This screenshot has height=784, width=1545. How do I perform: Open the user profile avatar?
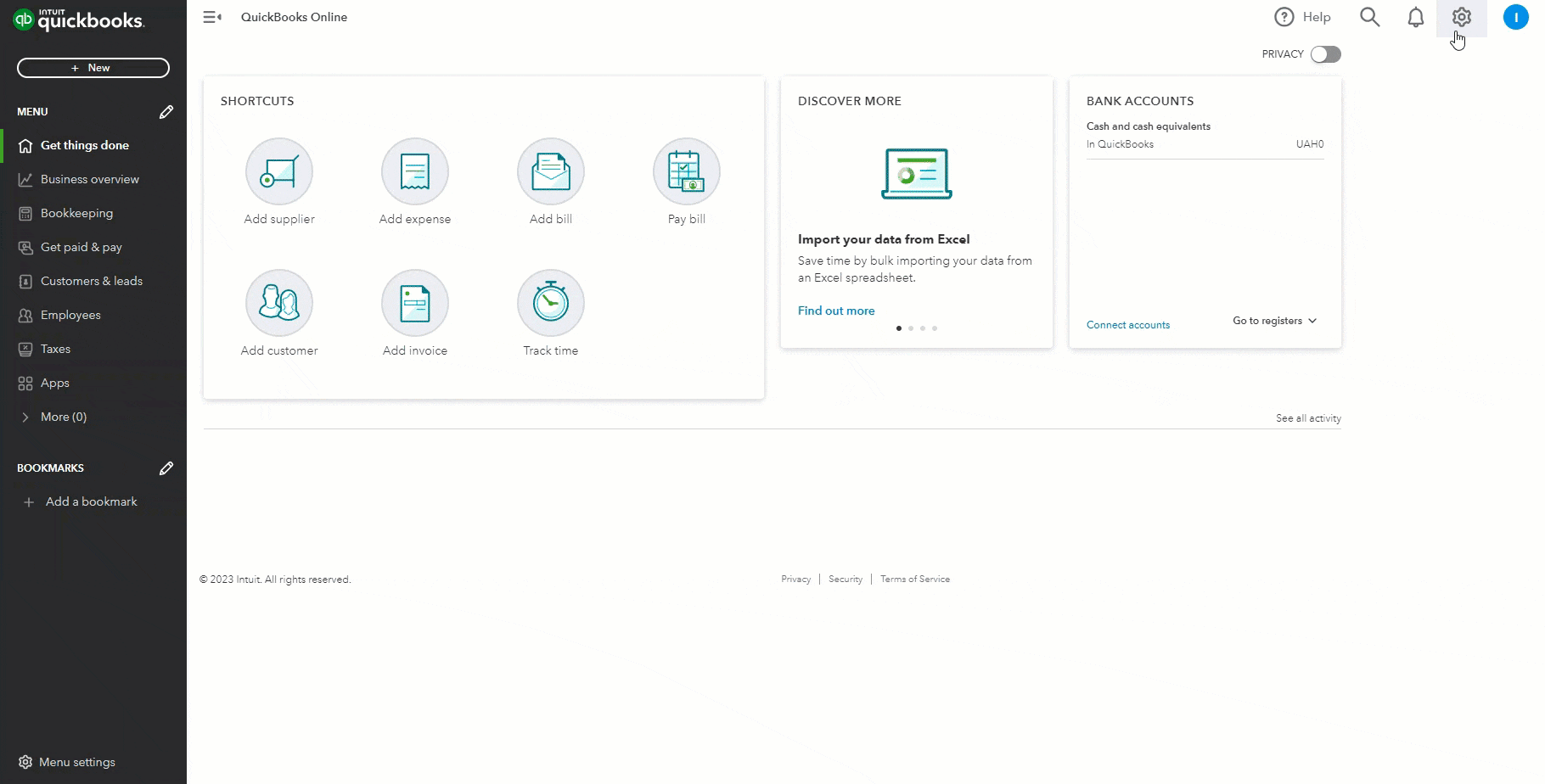click(1515, 17)
